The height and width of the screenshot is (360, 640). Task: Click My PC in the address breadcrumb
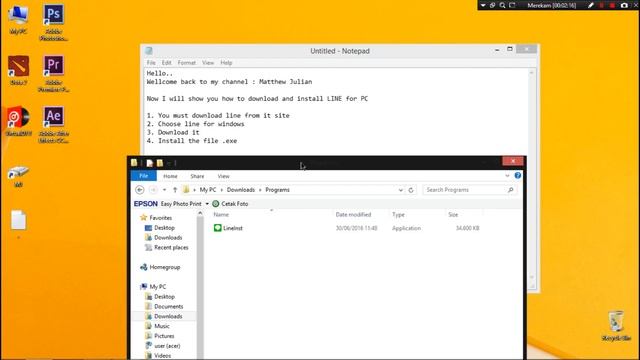click(208, 190)
